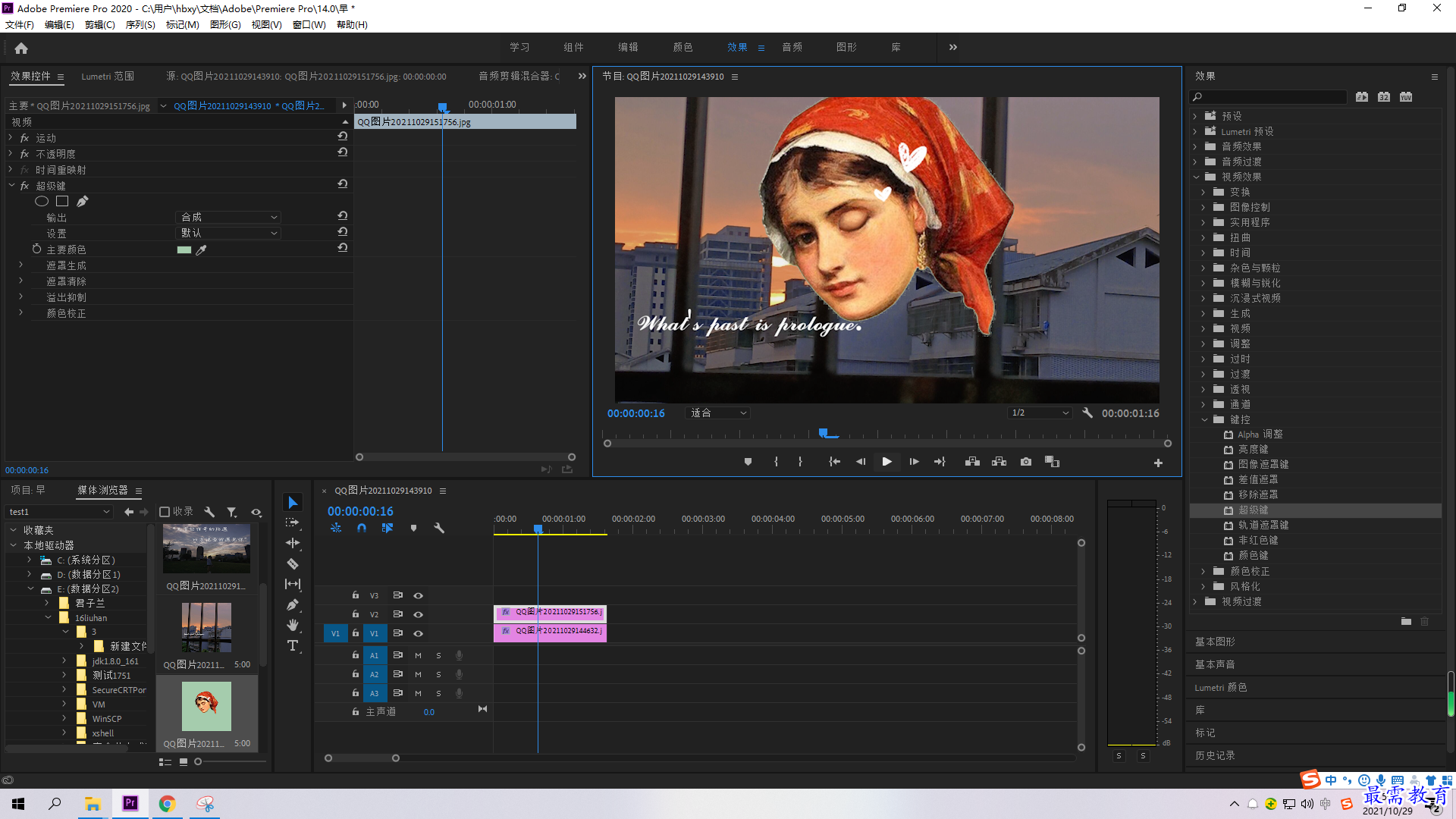Open the output dropdown set to 合成
This screenshot has height=819, width=1456.
(228, 217)
